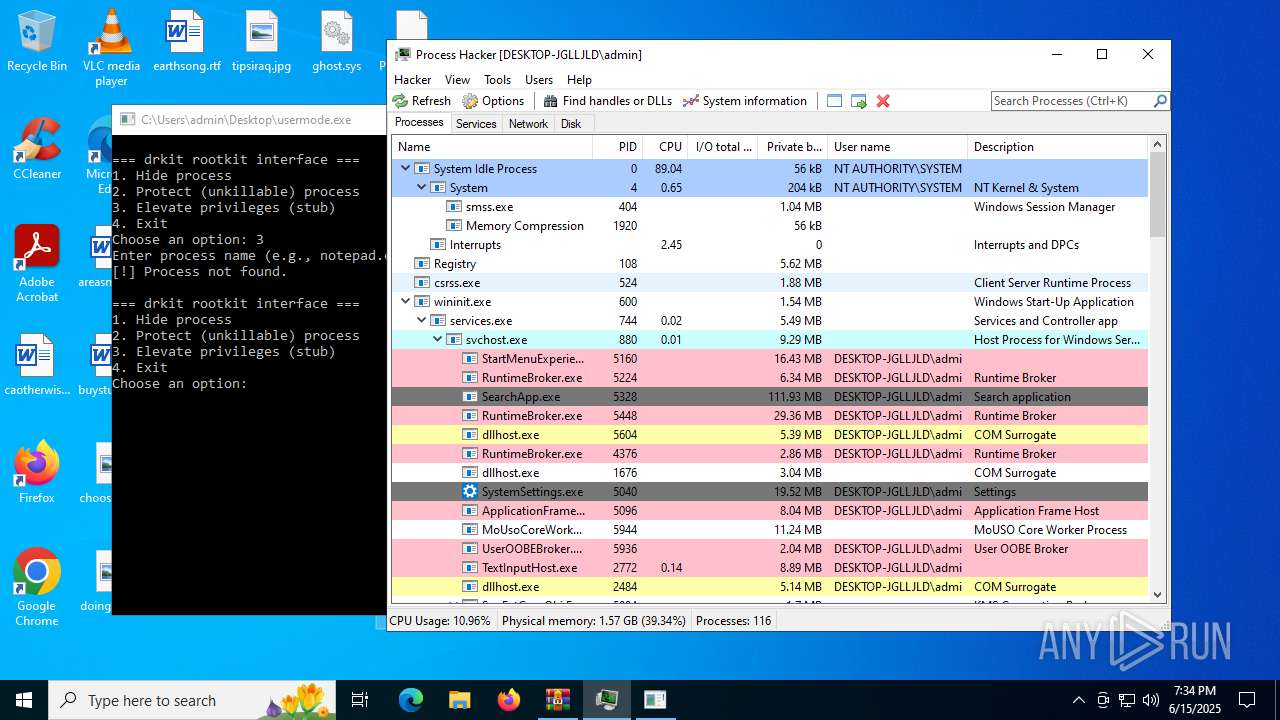1280x720 pixels.
Task: Collapse the services.exe tree node
Action: 421,320
